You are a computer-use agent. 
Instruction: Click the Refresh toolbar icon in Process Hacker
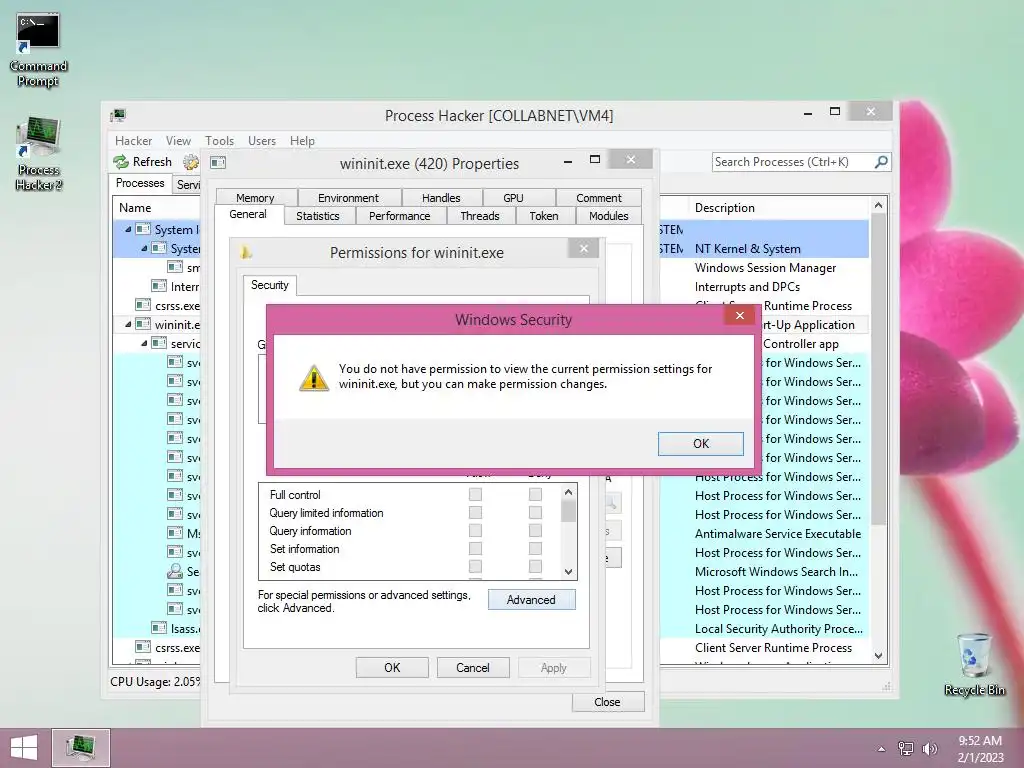point(121,161)
